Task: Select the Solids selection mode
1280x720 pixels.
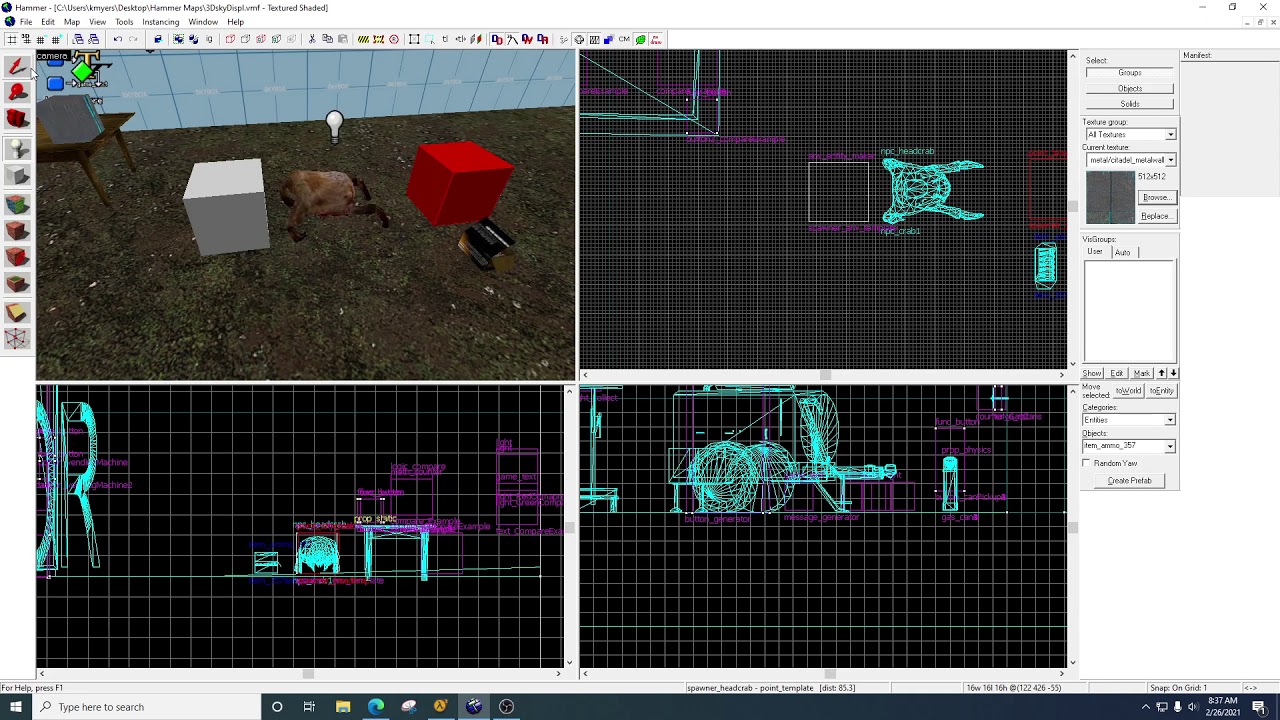Action: click(1130, 104)
